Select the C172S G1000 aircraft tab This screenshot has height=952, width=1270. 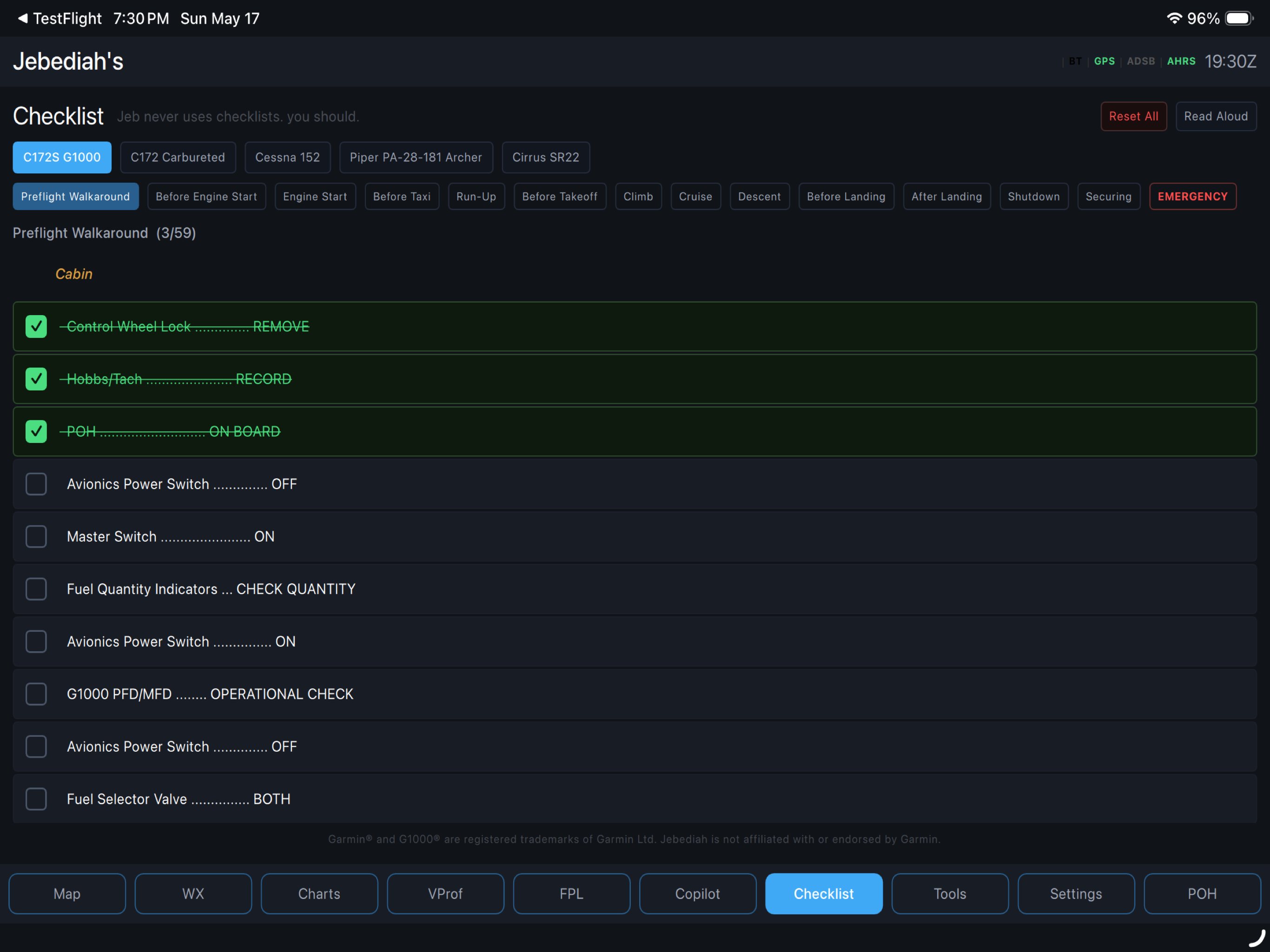(x=62, y=157)
